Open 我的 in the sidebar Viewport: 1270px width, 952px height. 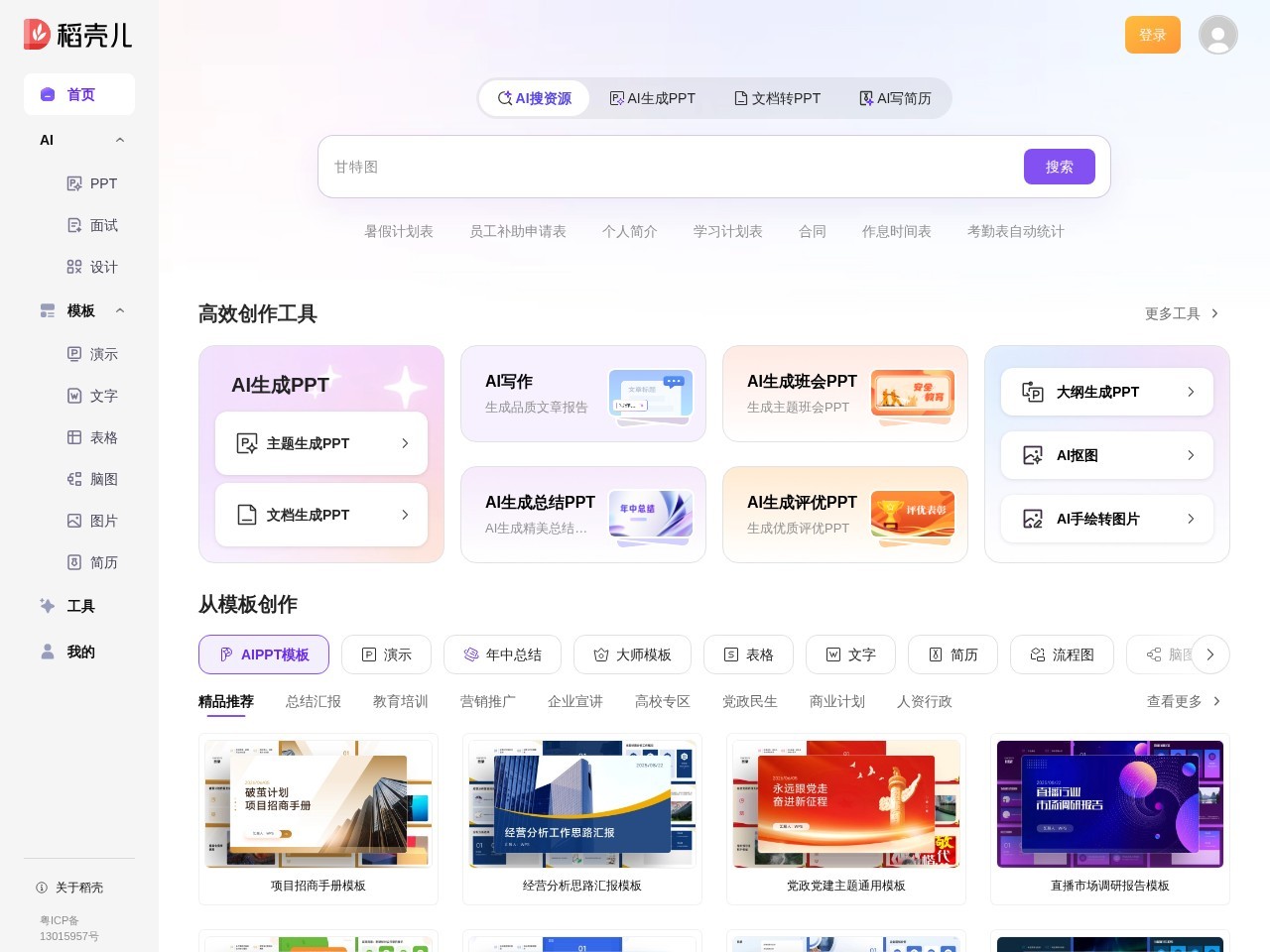pyautogui.click(x=79, y=652)
